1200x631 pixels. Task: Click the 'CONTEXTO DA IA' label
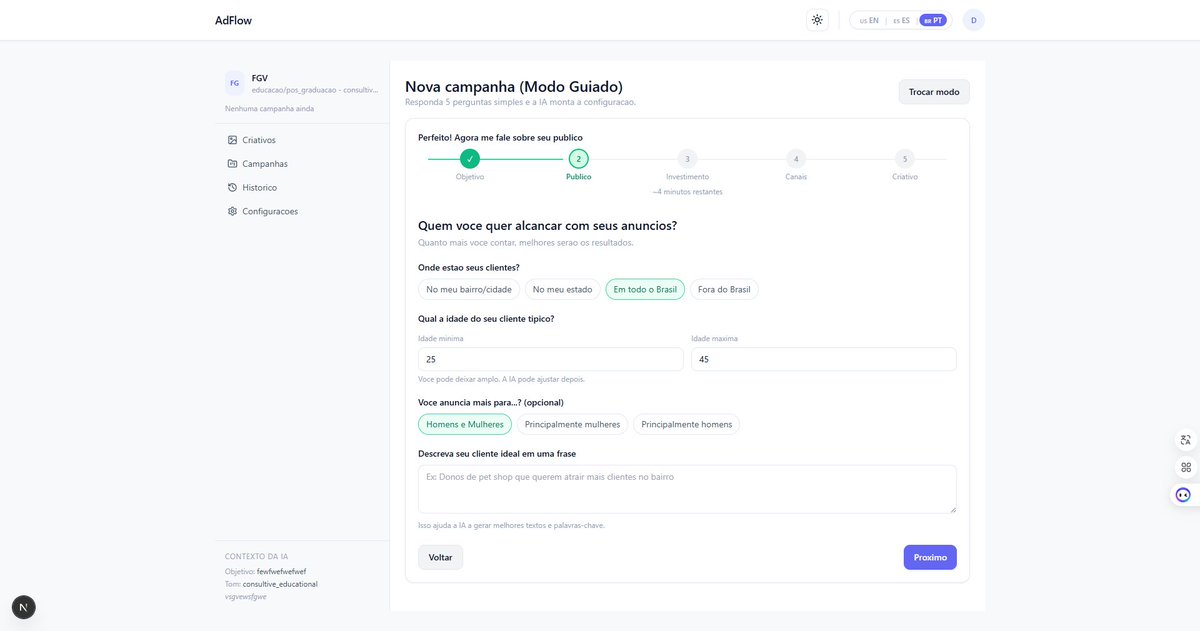pyautogui.click(x=256, y=556)
